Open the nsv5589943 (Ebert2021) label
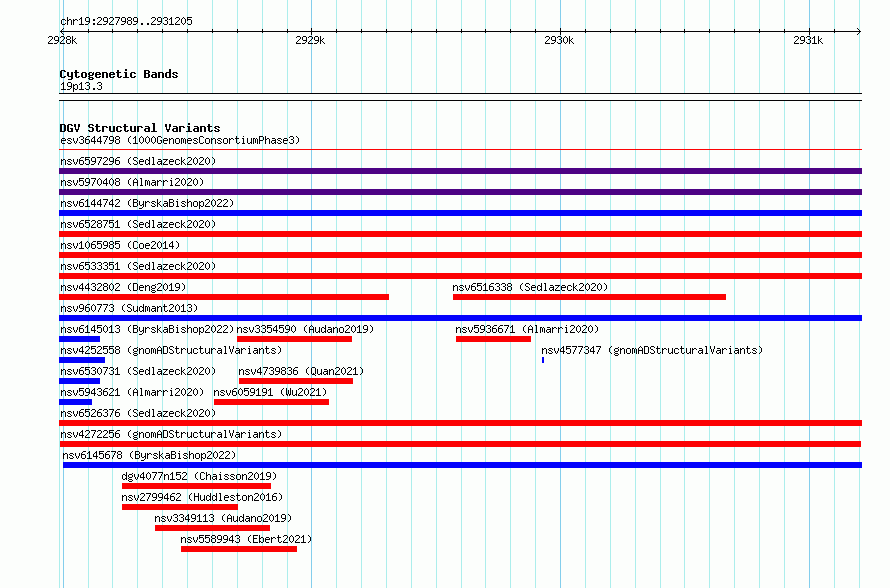 (246, 539)
